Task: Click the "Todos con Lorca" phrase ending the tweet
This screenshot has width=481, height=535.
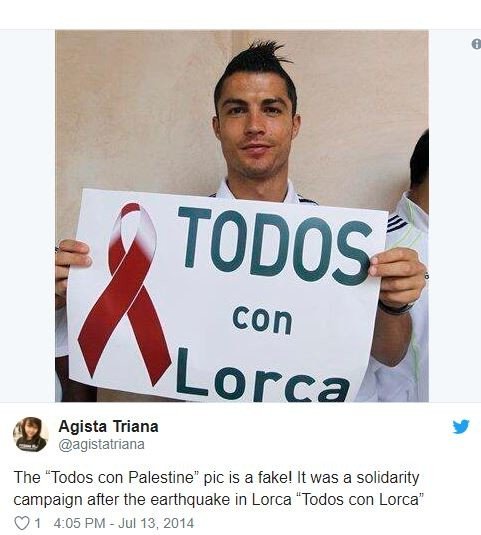Action: pos(361,500)
